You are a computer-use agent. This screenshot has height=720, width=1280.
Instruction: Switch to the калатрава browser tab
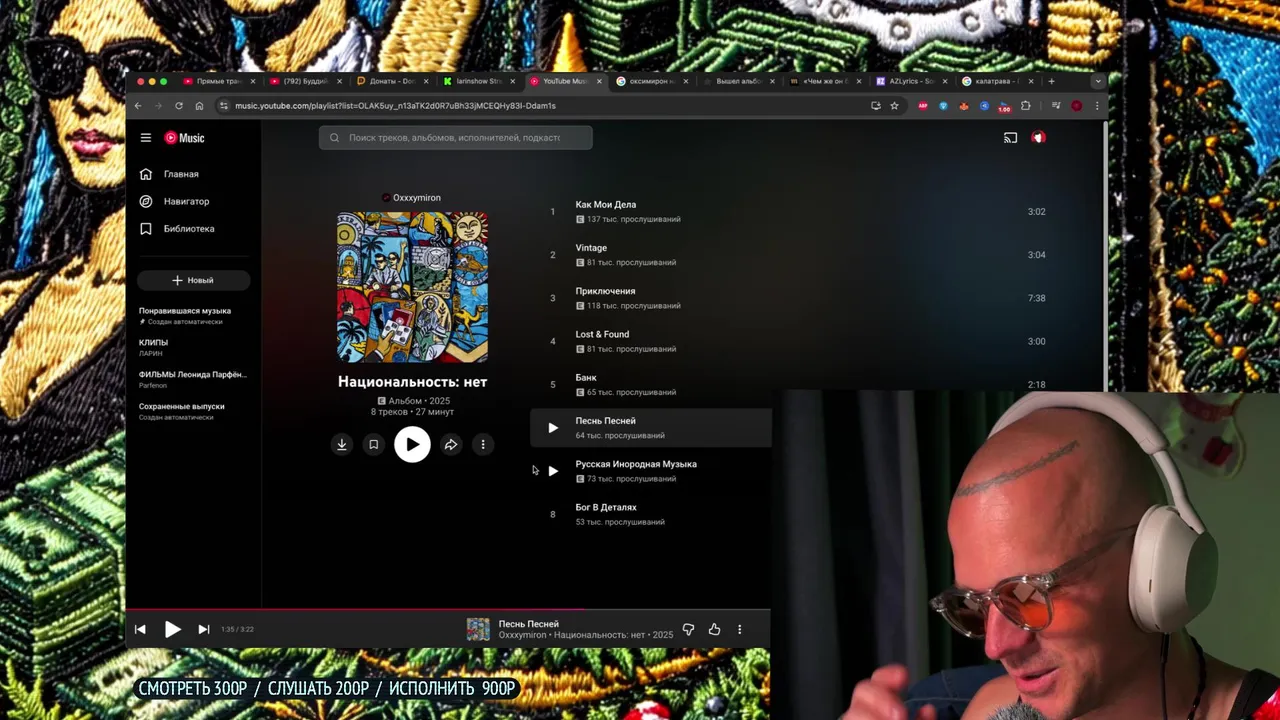click(x=996, y=81)
